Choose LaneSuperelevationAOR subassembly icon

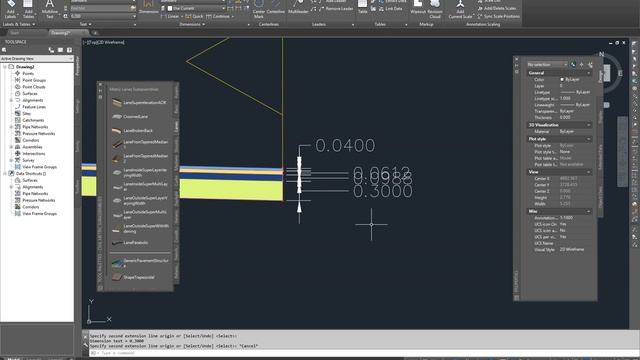point(117,103)
